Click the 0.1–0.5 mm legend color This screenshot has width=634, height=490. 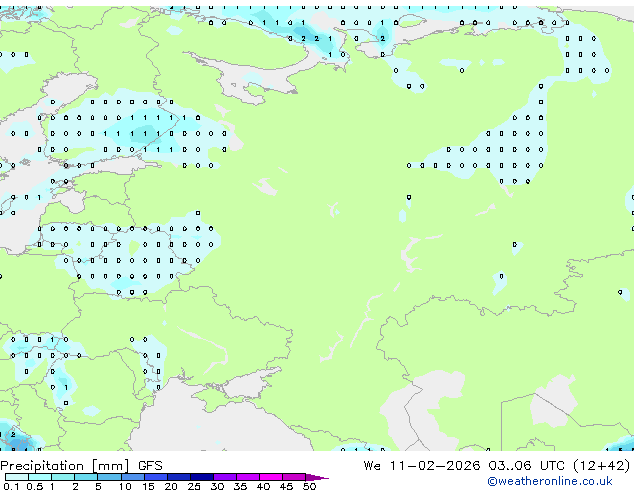coord(17,477)
